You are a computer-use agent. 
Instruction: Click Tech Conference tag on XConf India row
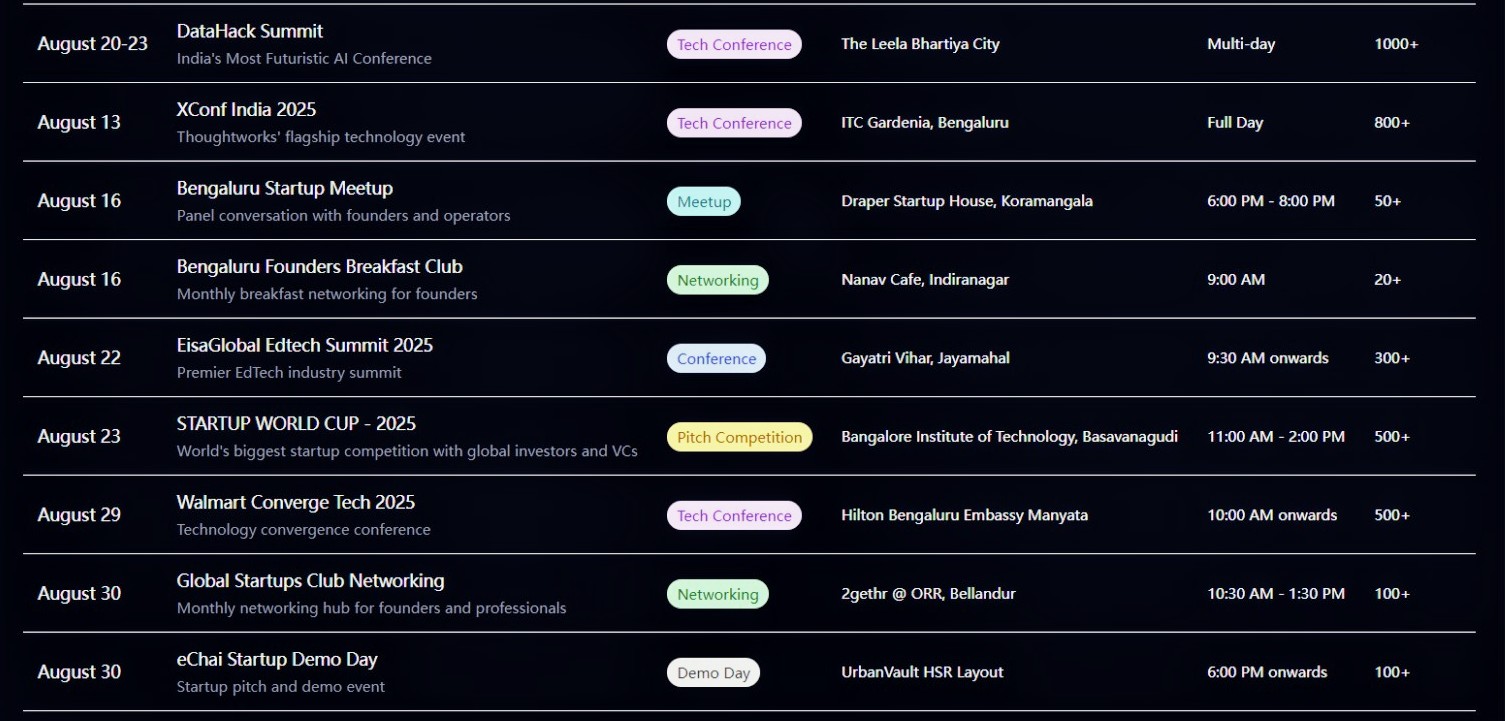coord(734,123)
